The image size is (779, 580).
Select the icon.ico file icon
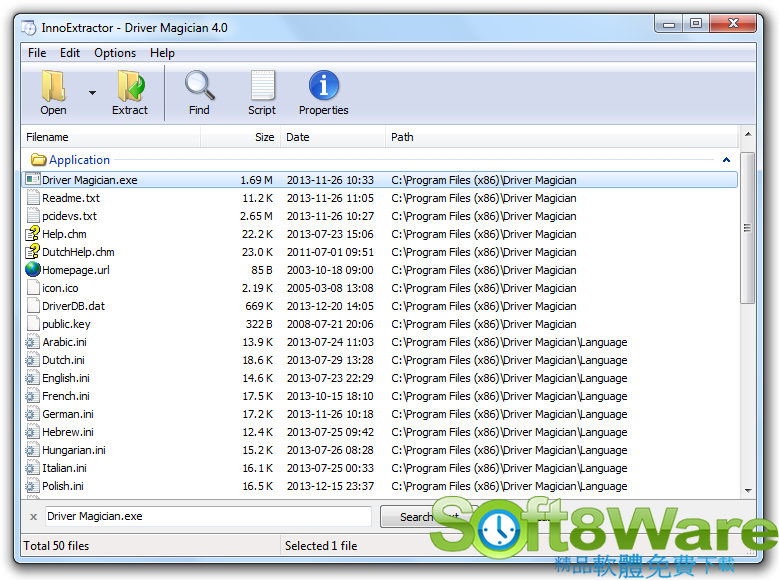pyautogui.click(x=33, y=288)
